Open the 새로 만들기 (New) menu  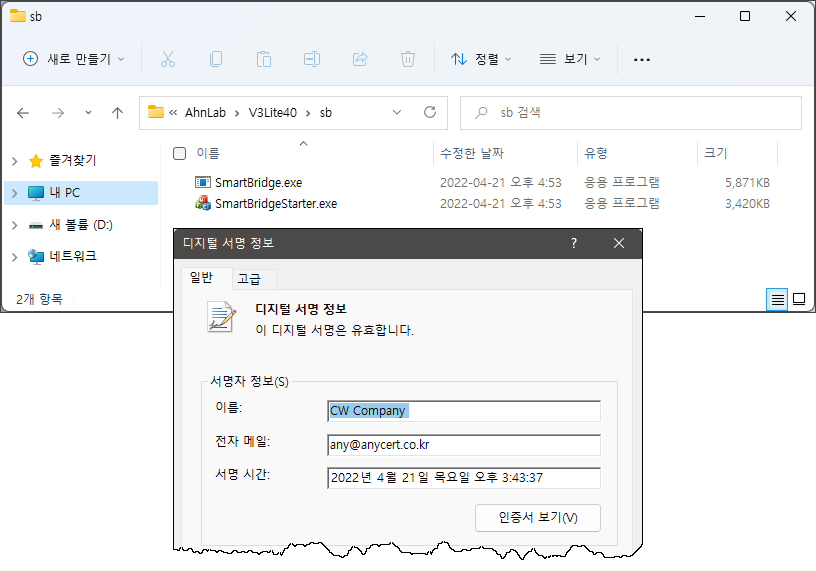74,59
